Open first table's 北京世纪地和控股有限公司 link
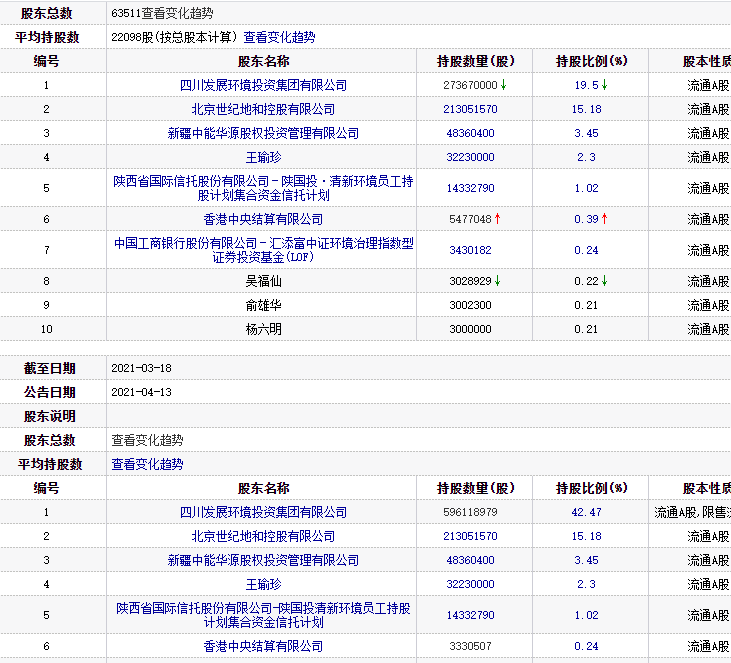 pyautogui.click(x=263, y=110)
